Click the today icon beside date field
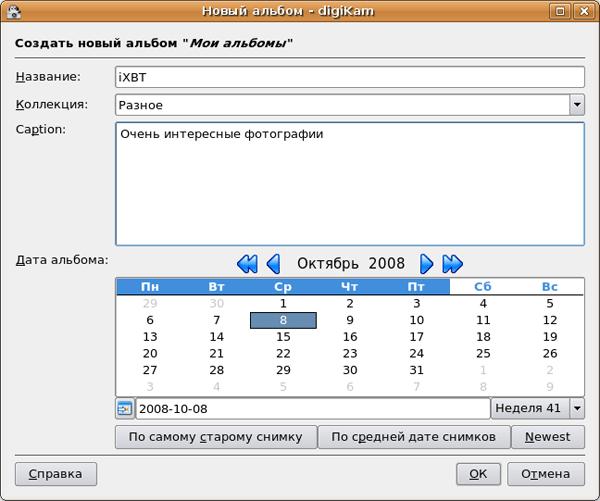Viewport: 600px width, 501px height. click(x=125, y=409)
